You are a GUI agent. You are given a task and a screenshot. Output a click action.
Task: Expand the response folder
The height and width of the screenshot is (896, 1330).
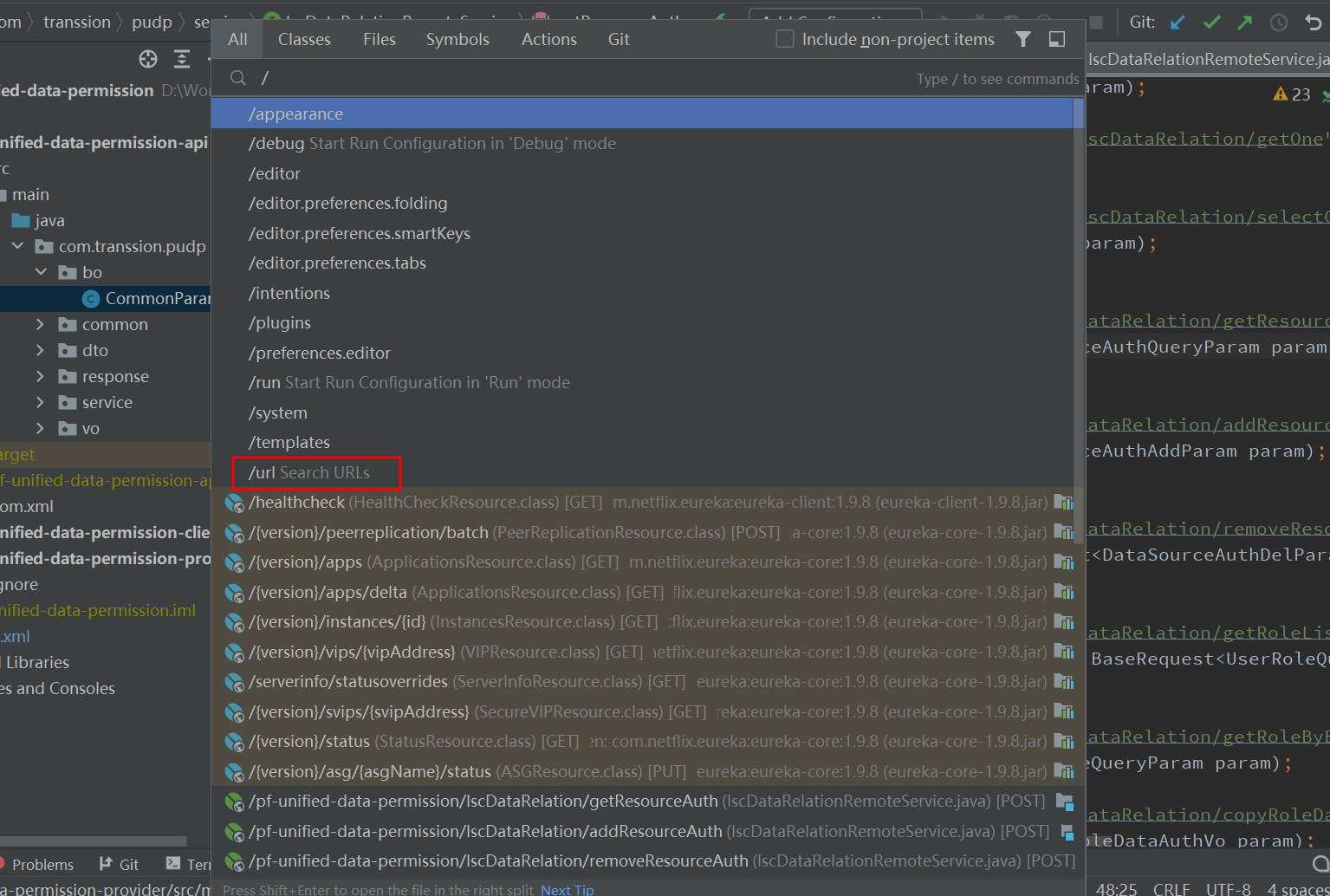click(40, 376)
